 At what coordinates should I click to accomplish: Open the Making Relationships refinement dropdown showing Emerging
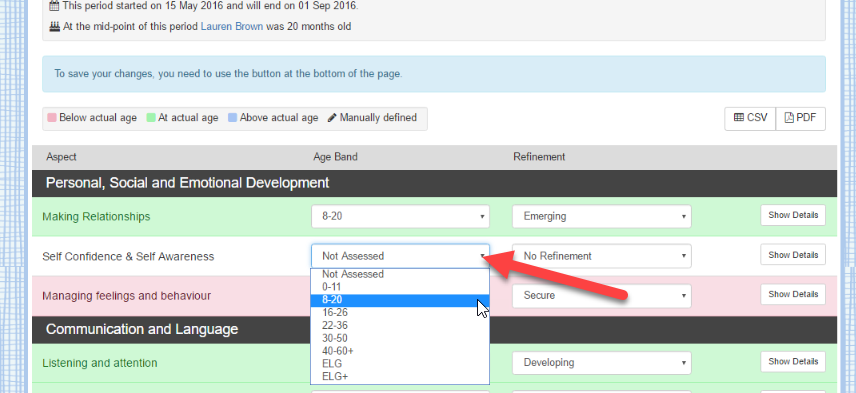[x=602, y=216]
